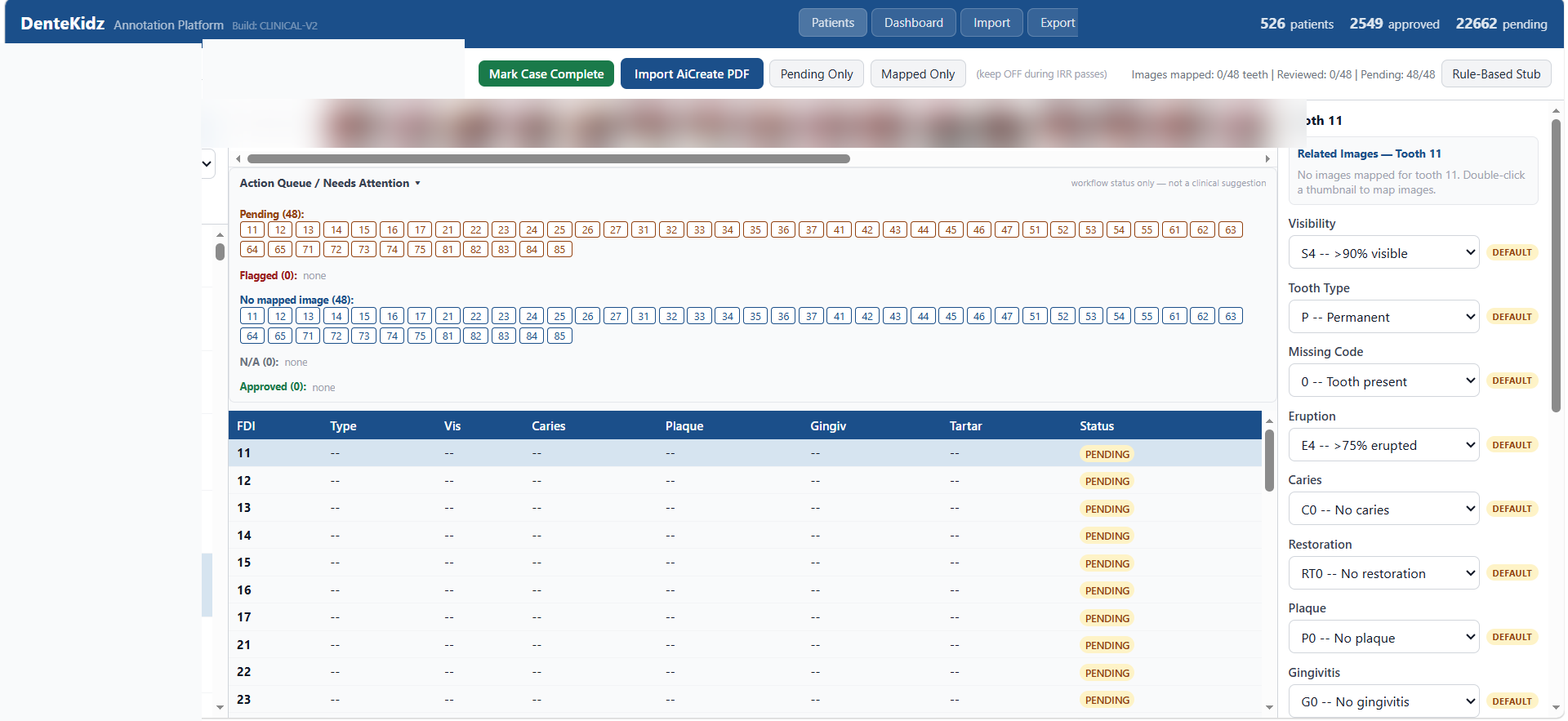The width and height of the screenshot is (1568, 721).
Task: Click the tooth table vertical scrollbar
Action: [1269, 461]
